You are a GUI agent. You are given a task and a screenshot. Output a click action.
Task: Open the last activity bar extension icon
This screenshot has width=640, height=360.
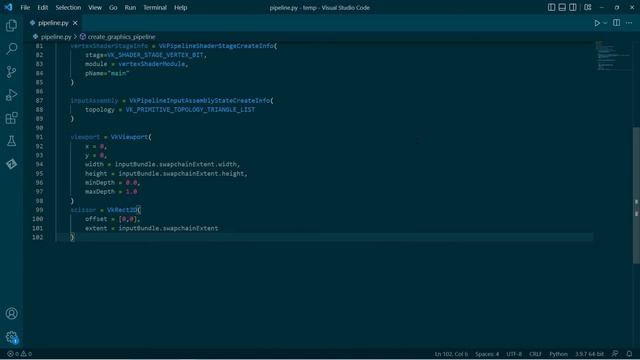(11, 164)
